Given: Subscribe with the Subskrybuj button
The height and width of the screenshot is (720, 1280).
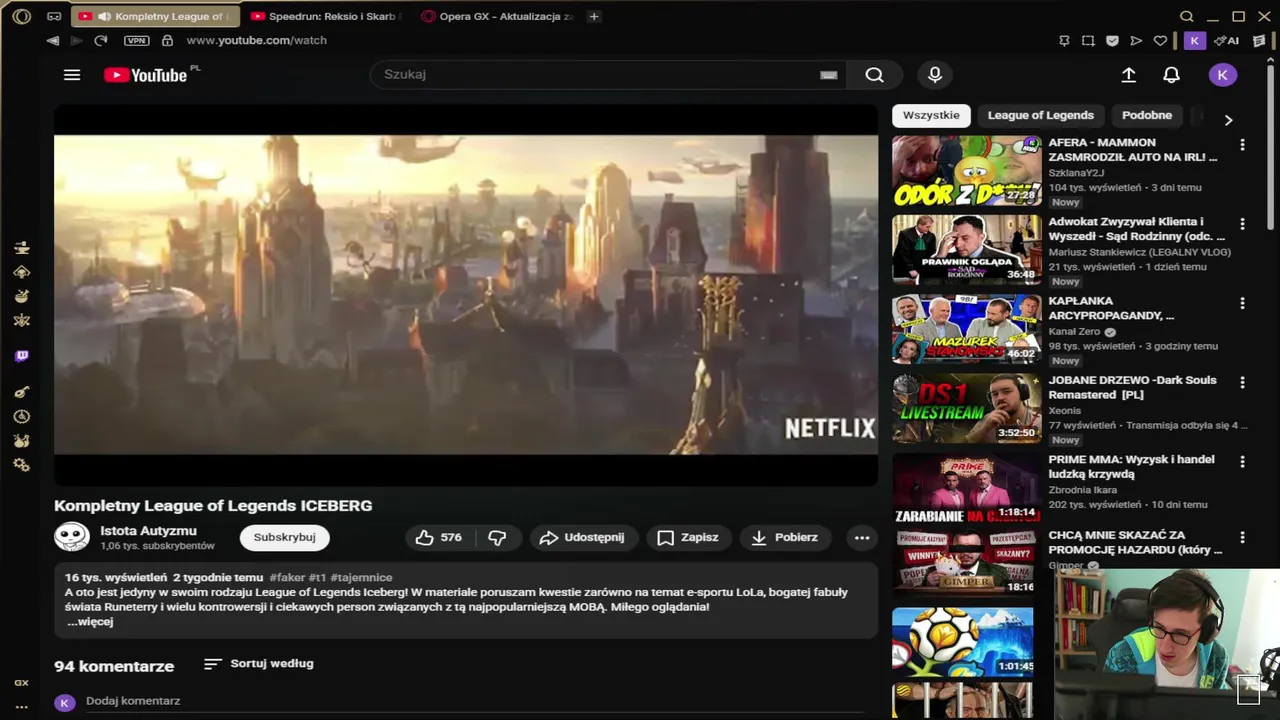Looking at the screenshot, I should tap(284, 538).
